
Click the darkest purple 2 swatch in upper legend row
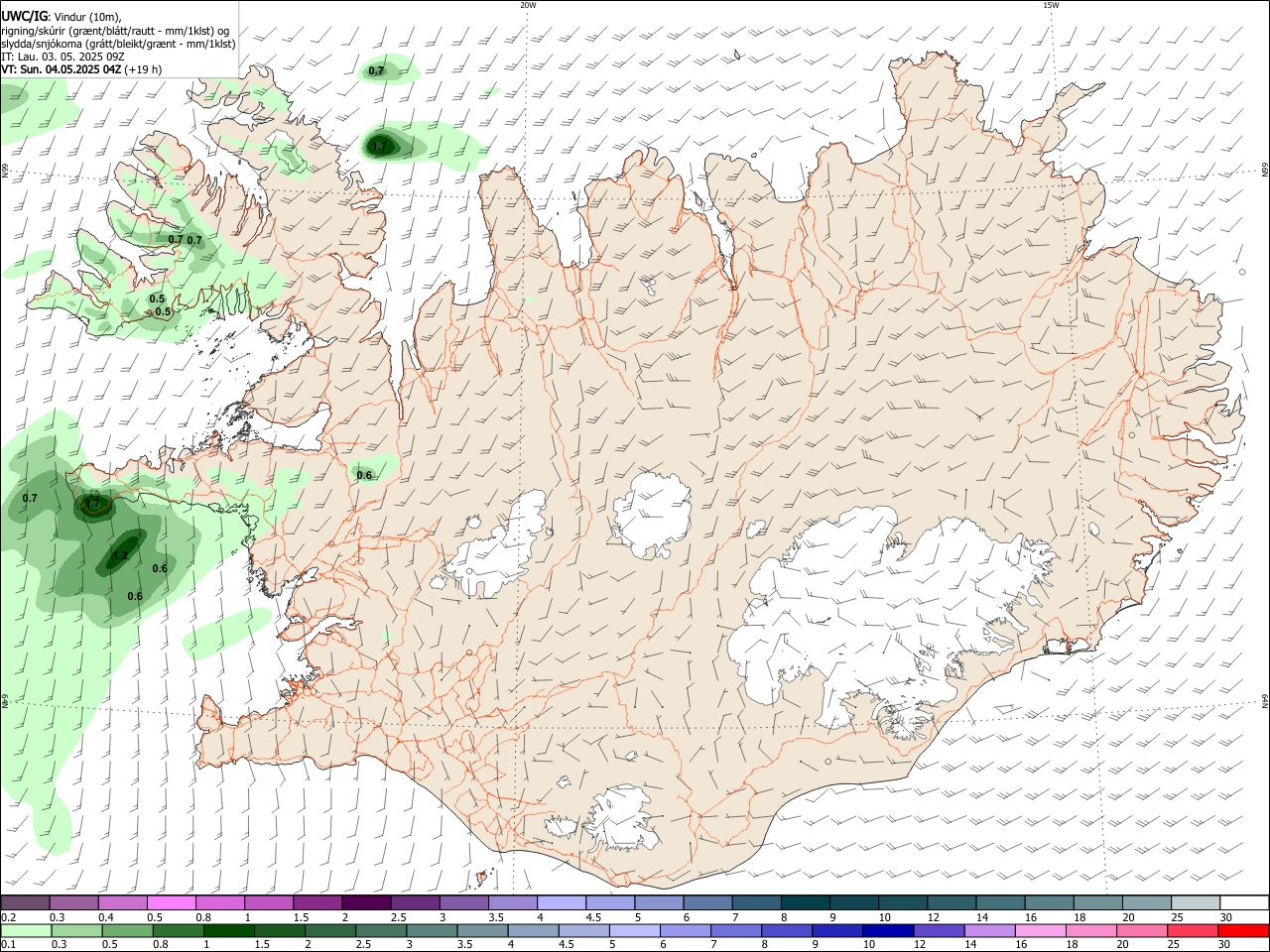pos(366,902)
